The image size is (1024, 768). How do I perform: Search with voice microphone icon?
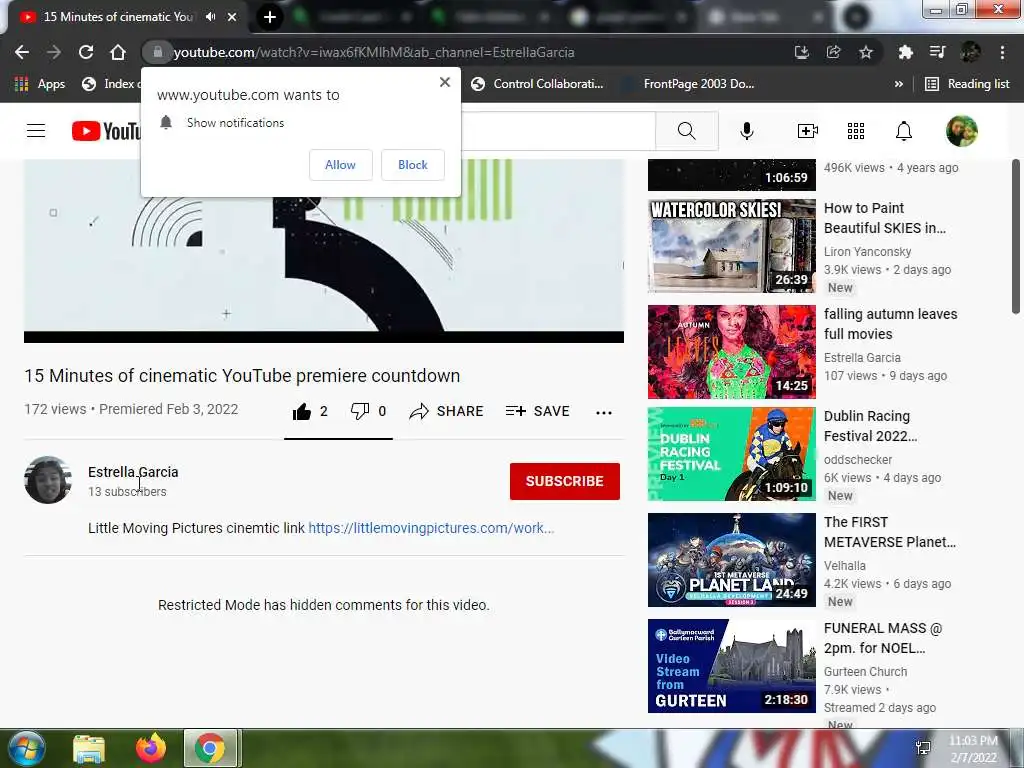(746, 131)
